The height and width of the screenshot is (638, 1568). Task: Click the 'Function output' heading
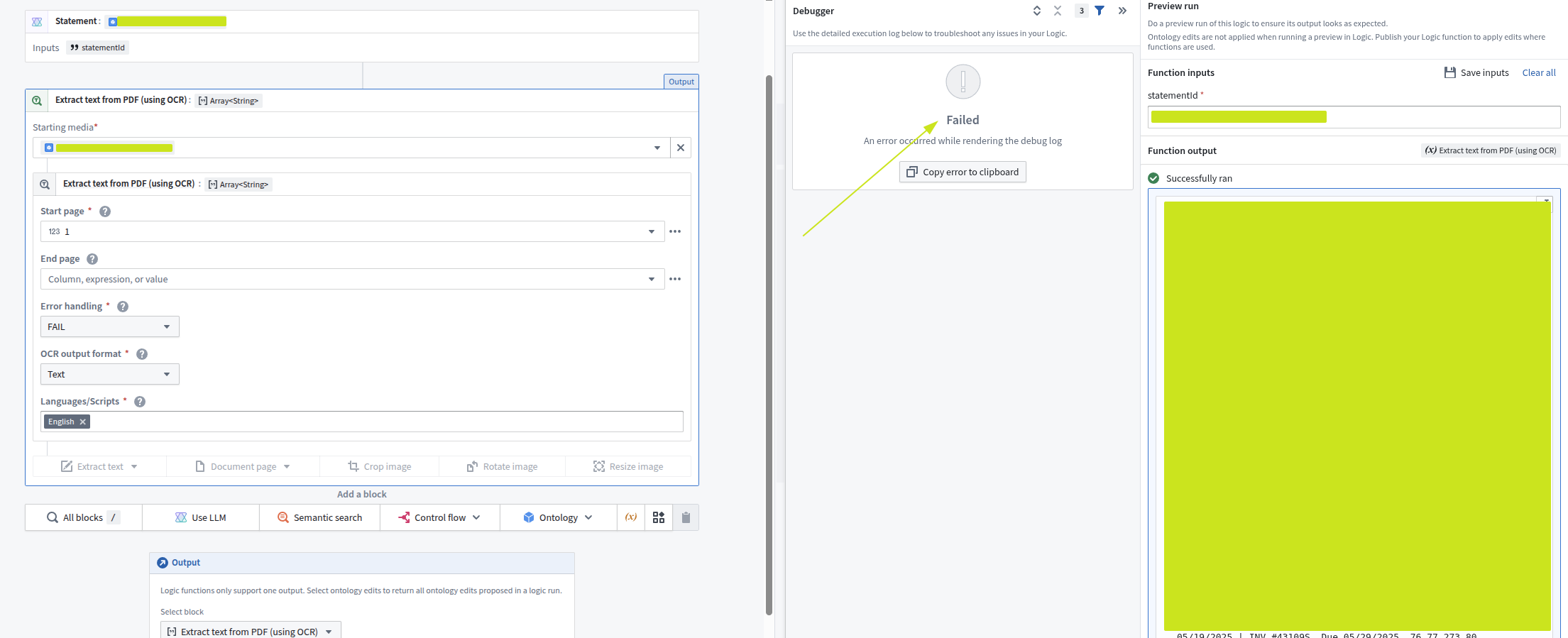pyautogui.click(x=1182, y=150)
